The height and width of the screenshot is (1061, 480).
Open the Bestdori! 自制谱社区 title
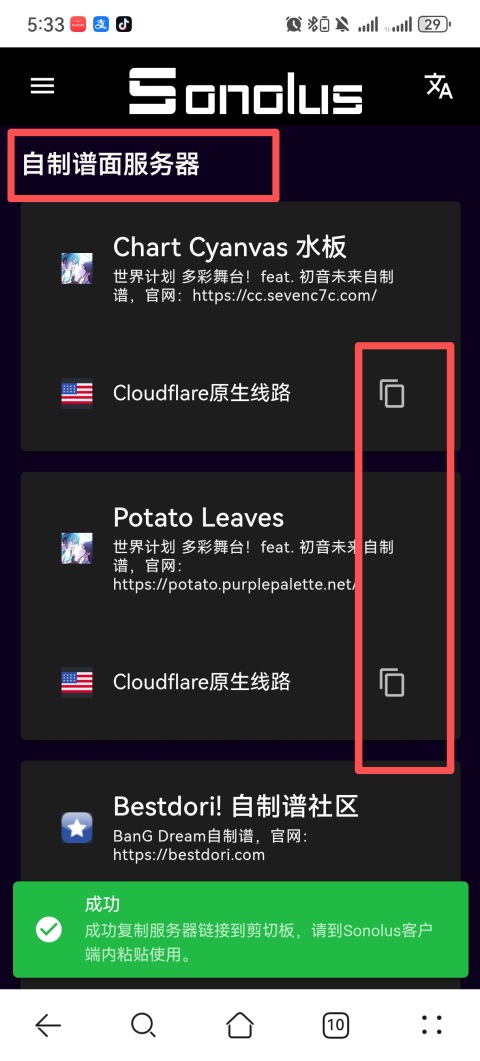coord(236,806)
